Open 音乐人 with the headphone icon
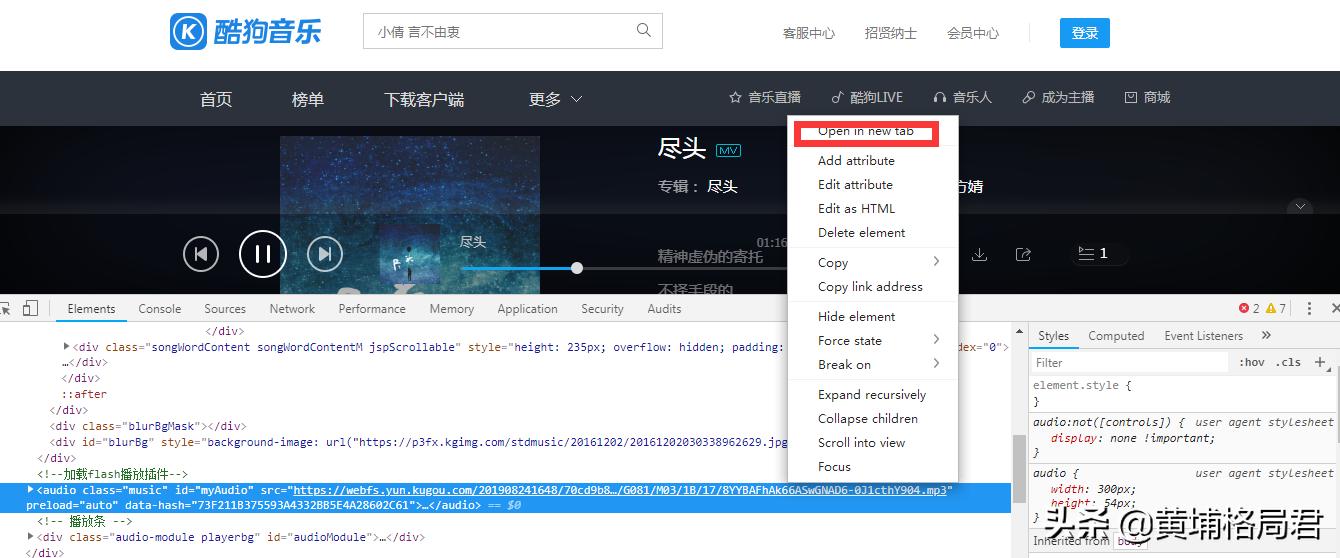The width and height of the screenshot is (1340, 558). click(x=962, y=97)
